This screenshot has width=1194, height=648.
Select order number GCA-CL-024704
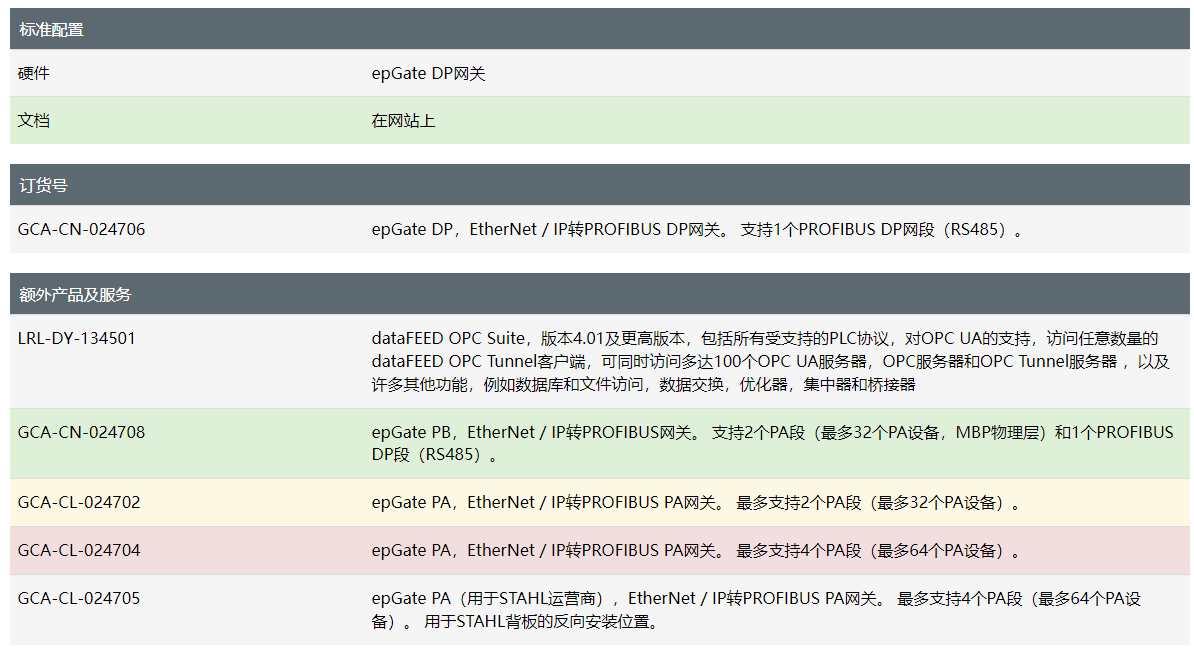(x=79, y=550)
